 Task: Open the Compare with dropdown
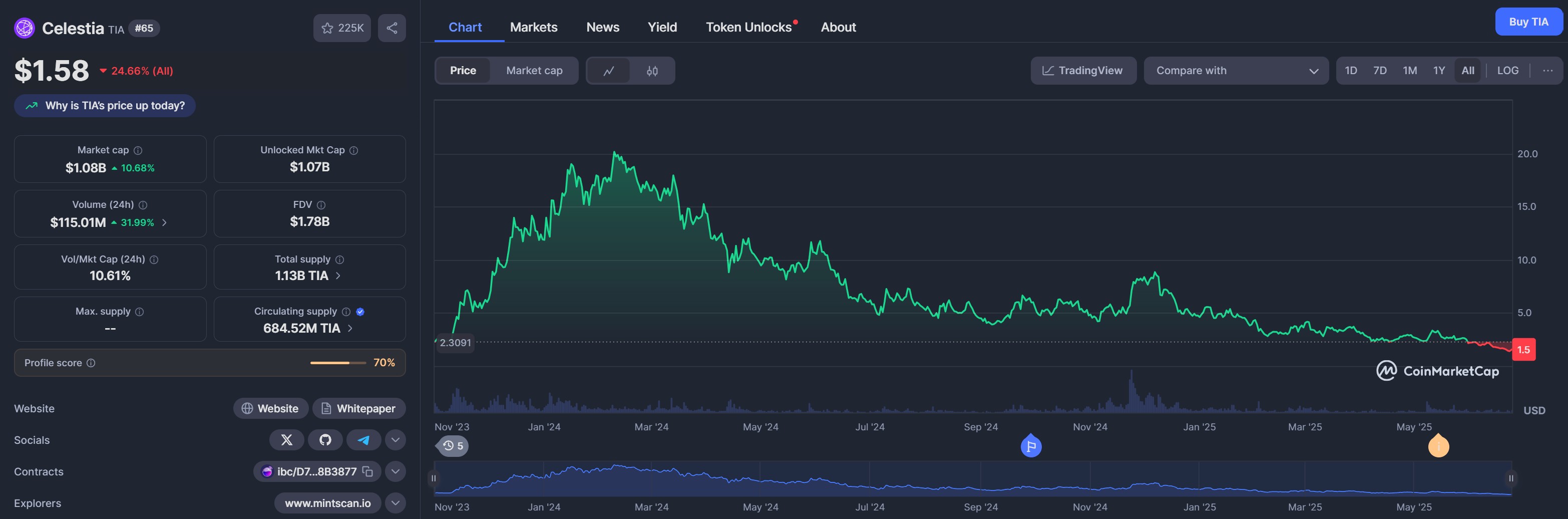pyautogui.click(x=1236, y=71)
